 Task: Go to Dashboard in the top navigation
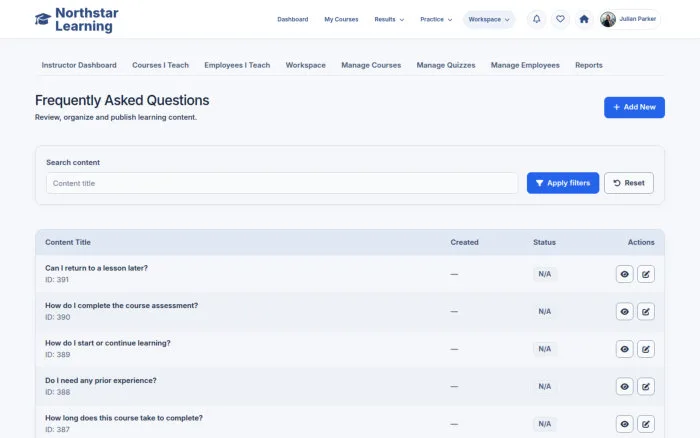292,20
